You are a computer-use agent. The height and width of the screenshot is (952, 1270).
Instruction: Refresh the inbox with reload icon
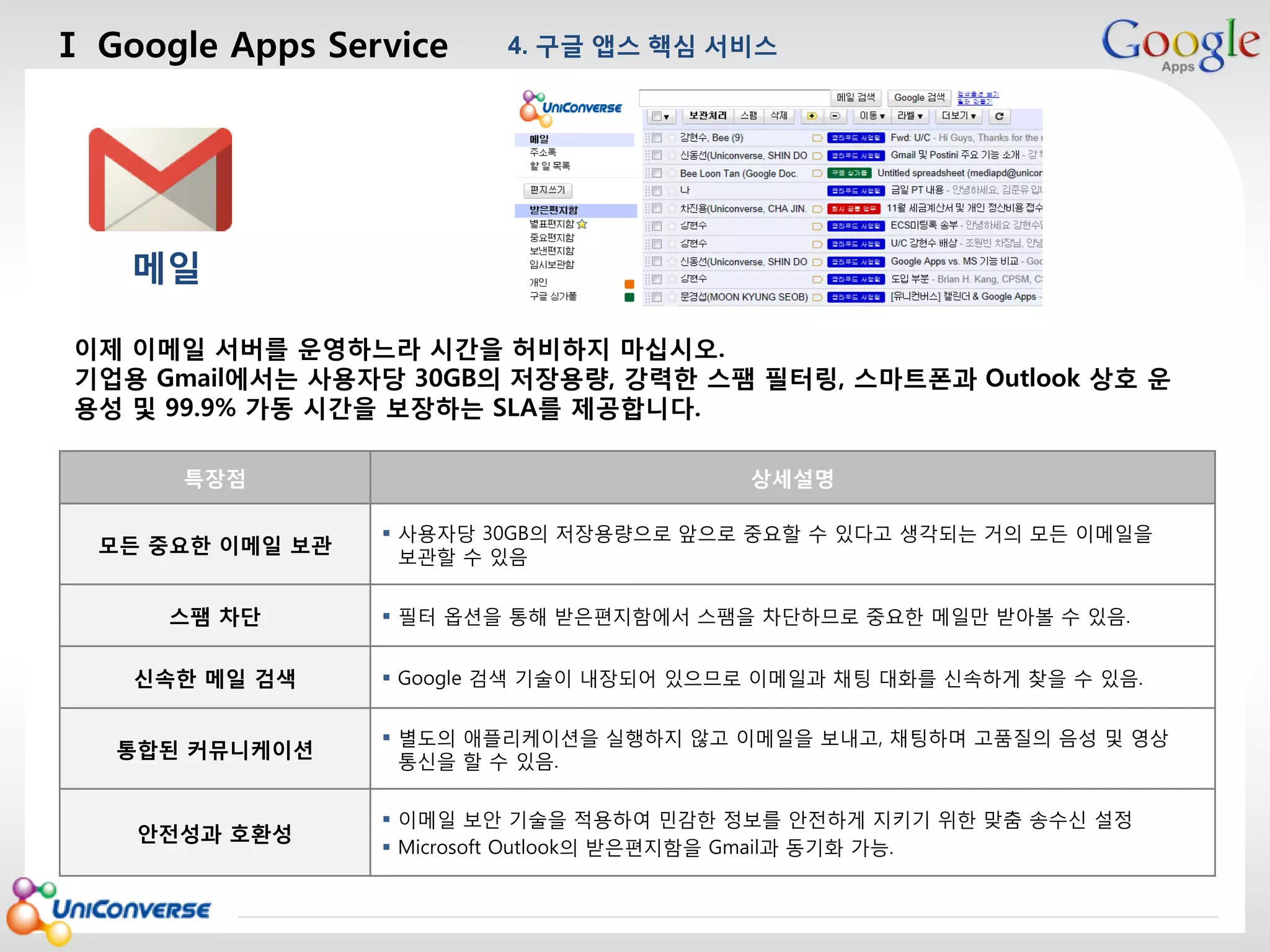pos(999,116)
